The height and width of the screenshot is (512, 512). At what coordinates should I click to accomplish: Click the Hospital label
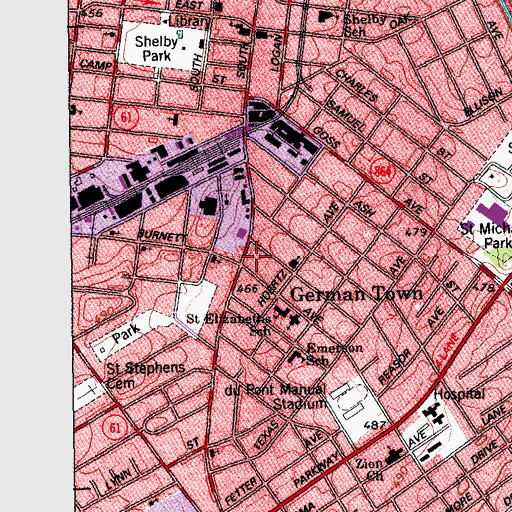[459, 394]
